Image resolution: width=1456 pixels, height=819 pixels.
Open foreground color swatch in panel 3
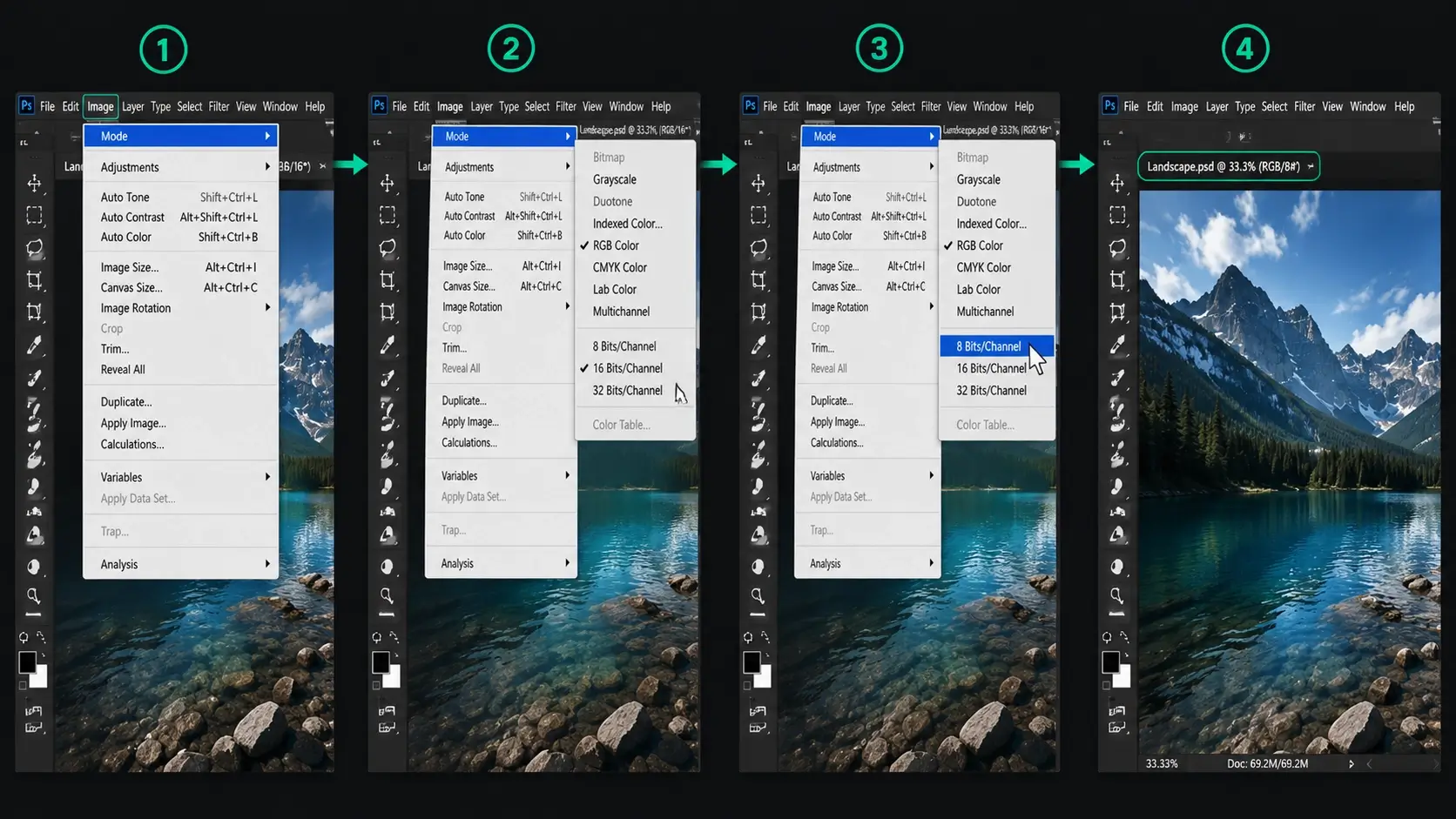[752, 662]
